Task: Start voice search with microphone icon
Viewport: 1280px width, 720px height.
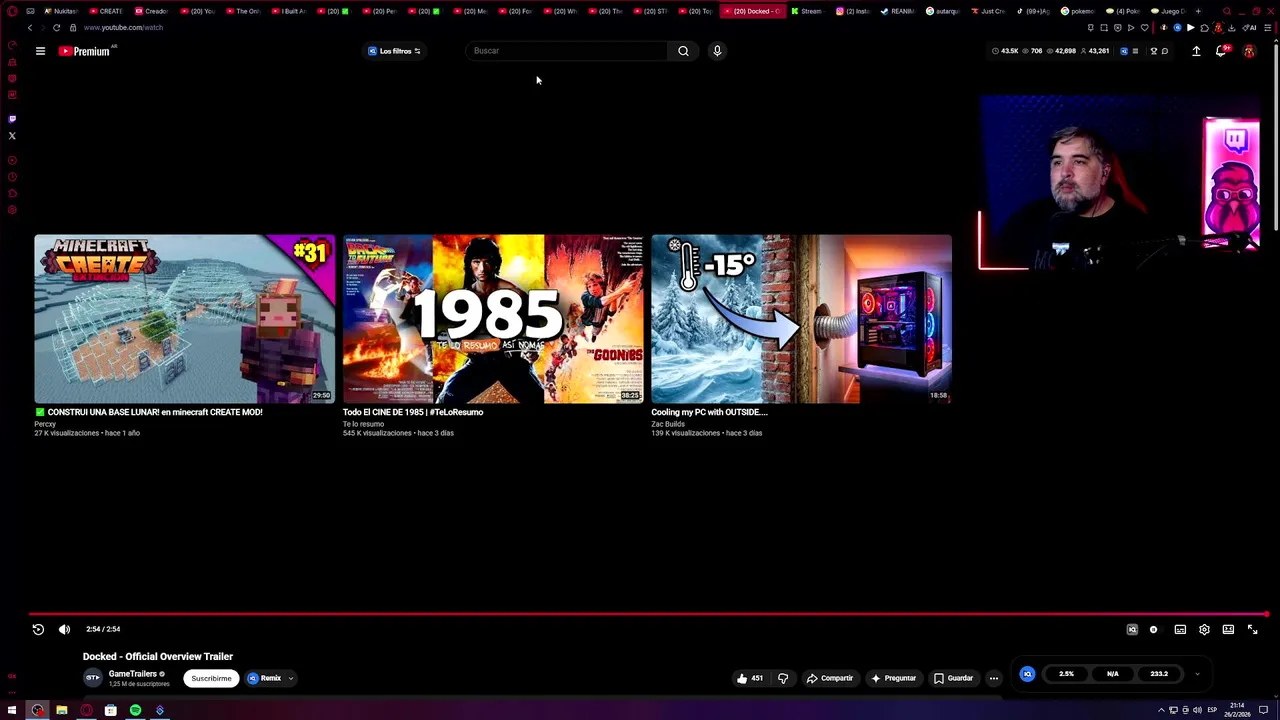Action: 717,51
